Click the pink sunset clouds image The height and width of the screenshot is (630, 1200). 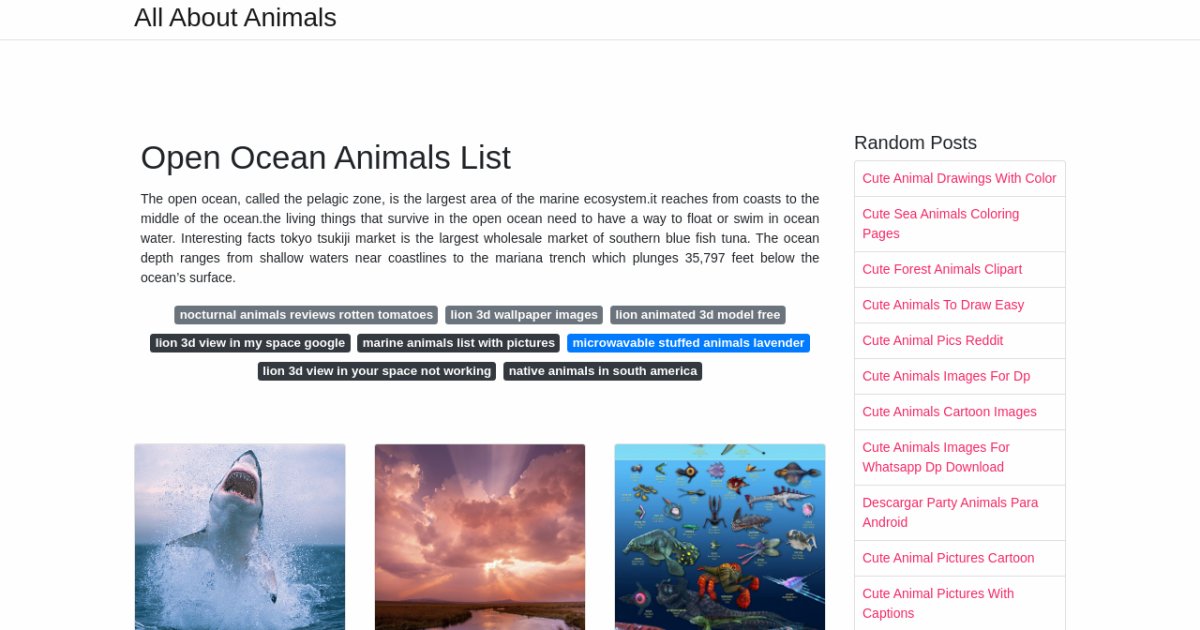(x=480, y=537)
